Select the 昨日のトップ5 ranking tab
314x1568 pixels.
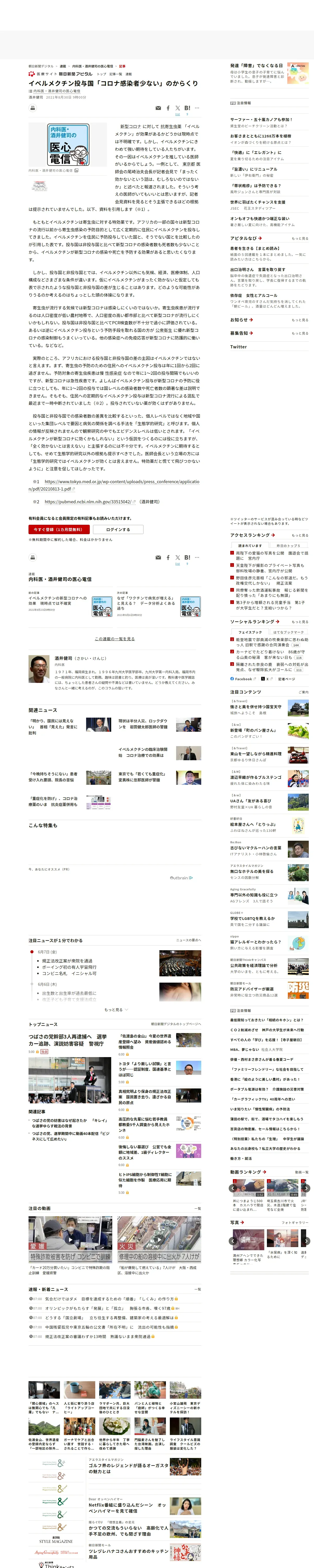(x=288, y=546)
